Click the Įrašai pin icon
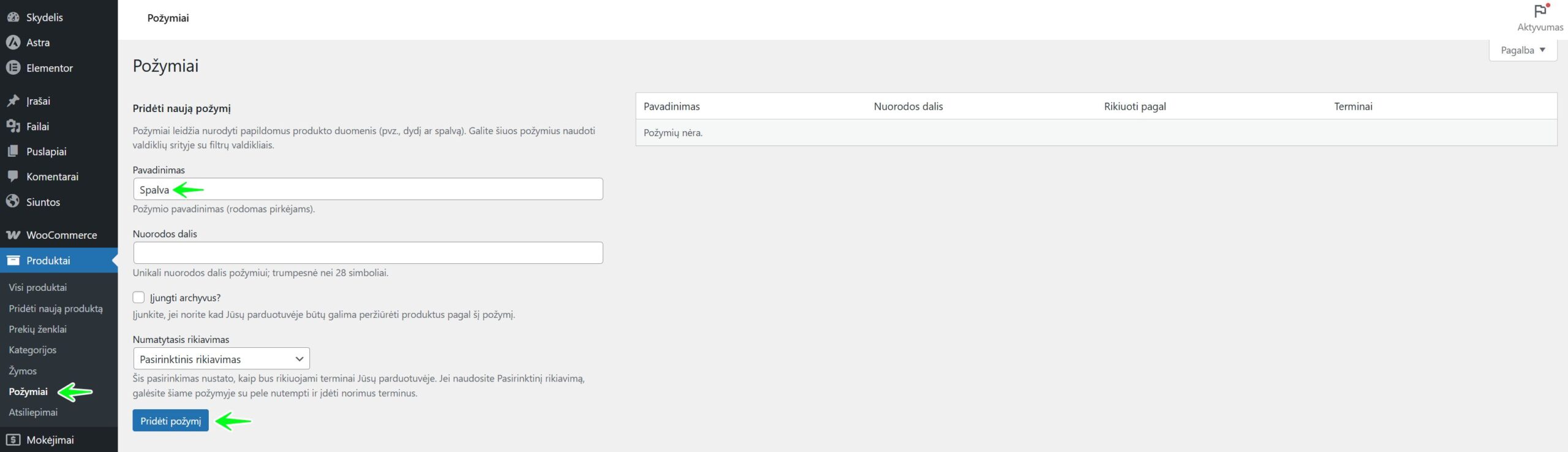Screen dimensions: 1568x452 click(x=13, y=101)
